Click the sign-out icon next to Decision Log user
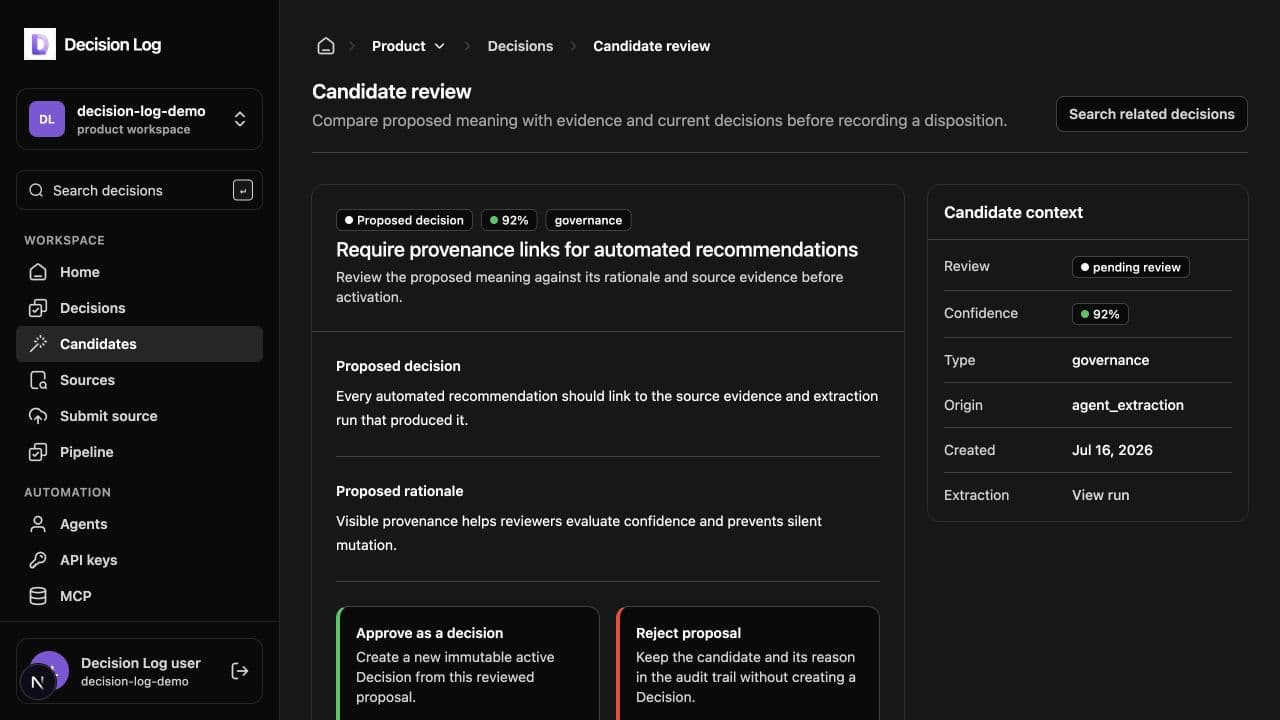 tap(240, 671)
